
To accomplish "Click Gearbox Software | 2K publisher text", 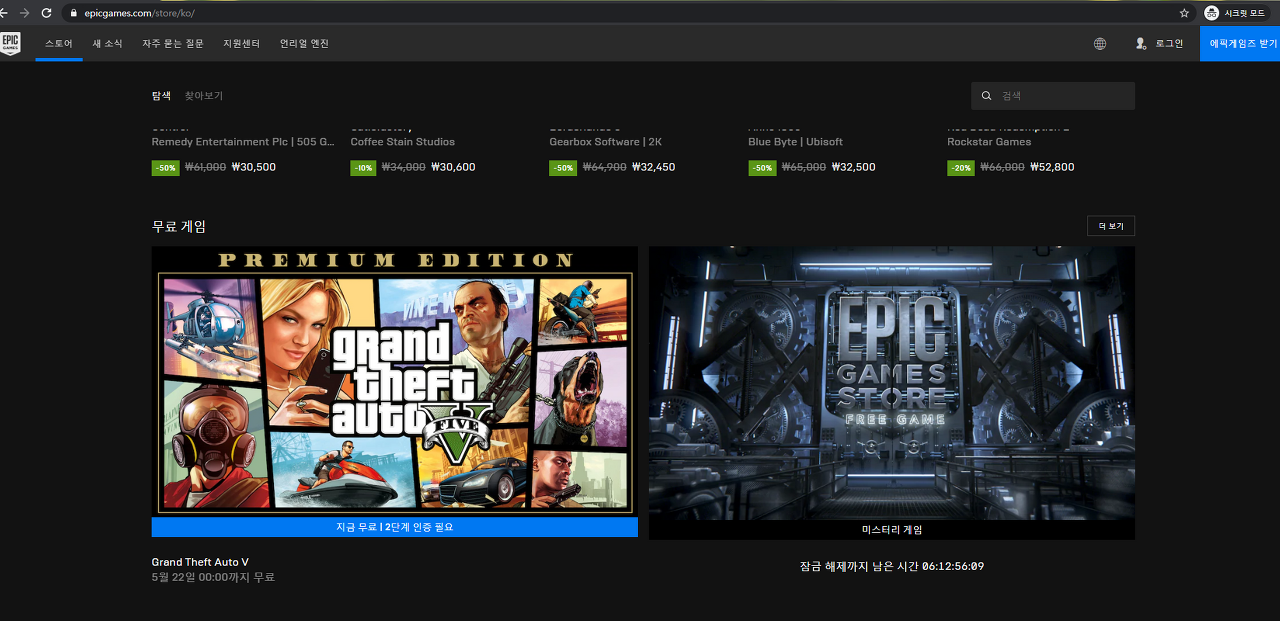I will click(605, 142).
